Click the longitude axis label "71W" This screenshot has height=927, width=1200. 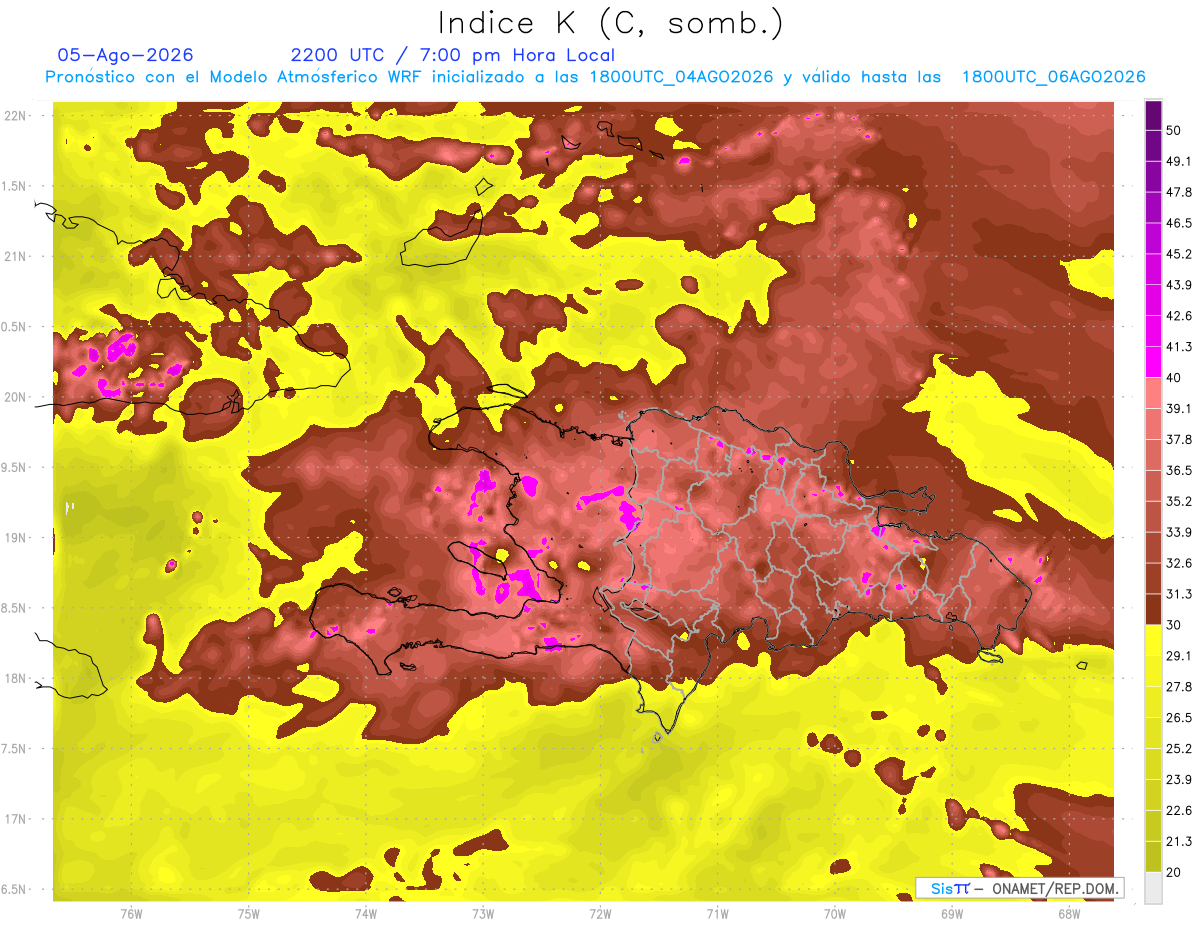click(x=717, y=914)
